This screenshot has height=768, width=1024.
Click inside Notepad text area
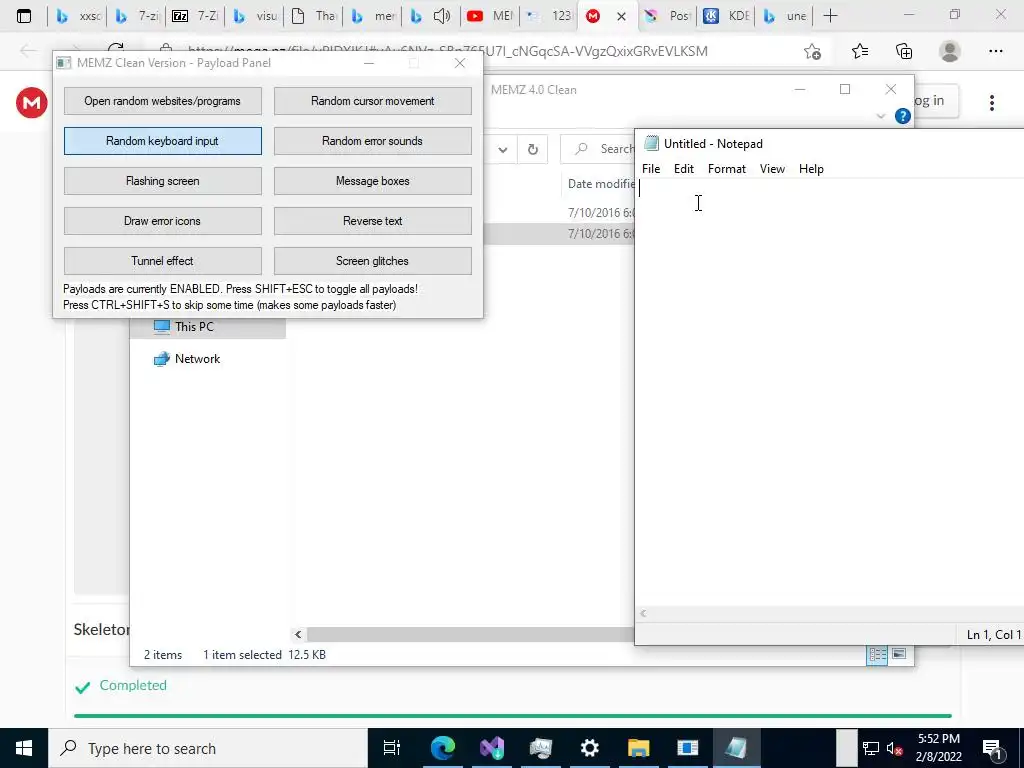click(x=829, y=392)
